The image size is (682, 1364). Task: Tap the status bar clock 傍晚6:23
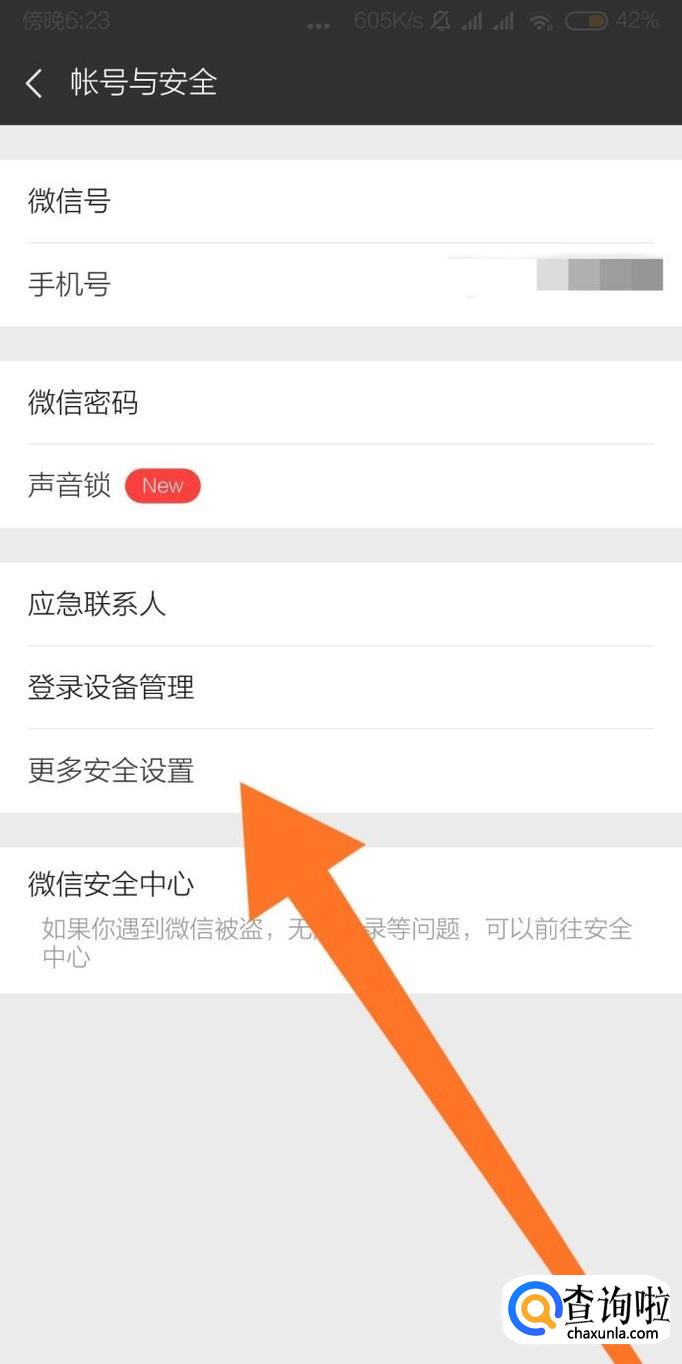click(66, 20)
